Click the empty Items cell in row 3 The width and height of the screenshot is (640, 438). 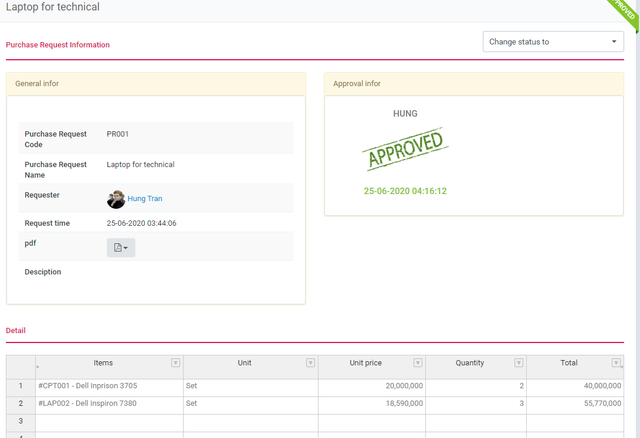pos(109,421)
